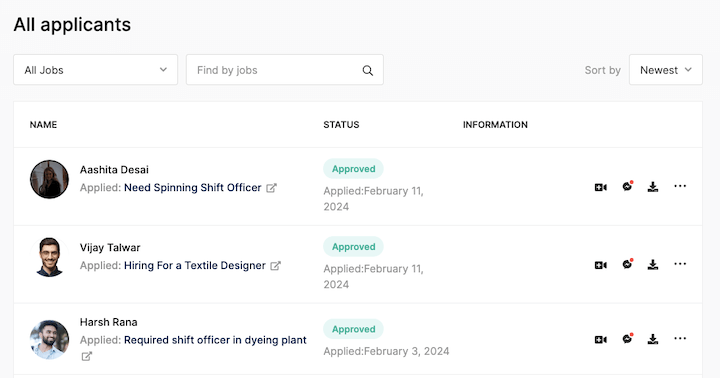Select applicant name Vijay Talwar
Viewport: 720px width, 378px height.
point(110,248)
